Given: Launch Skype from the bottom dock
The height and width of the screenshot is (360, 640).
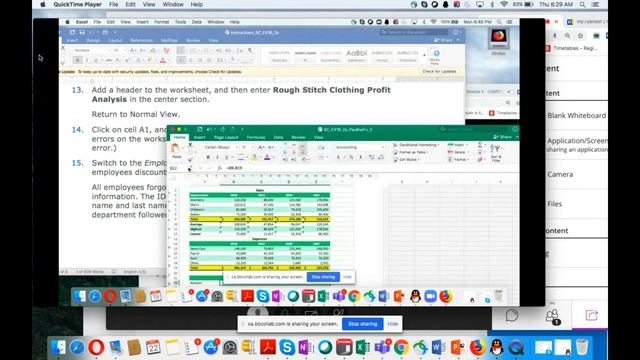Looking at the screenshot, I should [x=287, y=347].
